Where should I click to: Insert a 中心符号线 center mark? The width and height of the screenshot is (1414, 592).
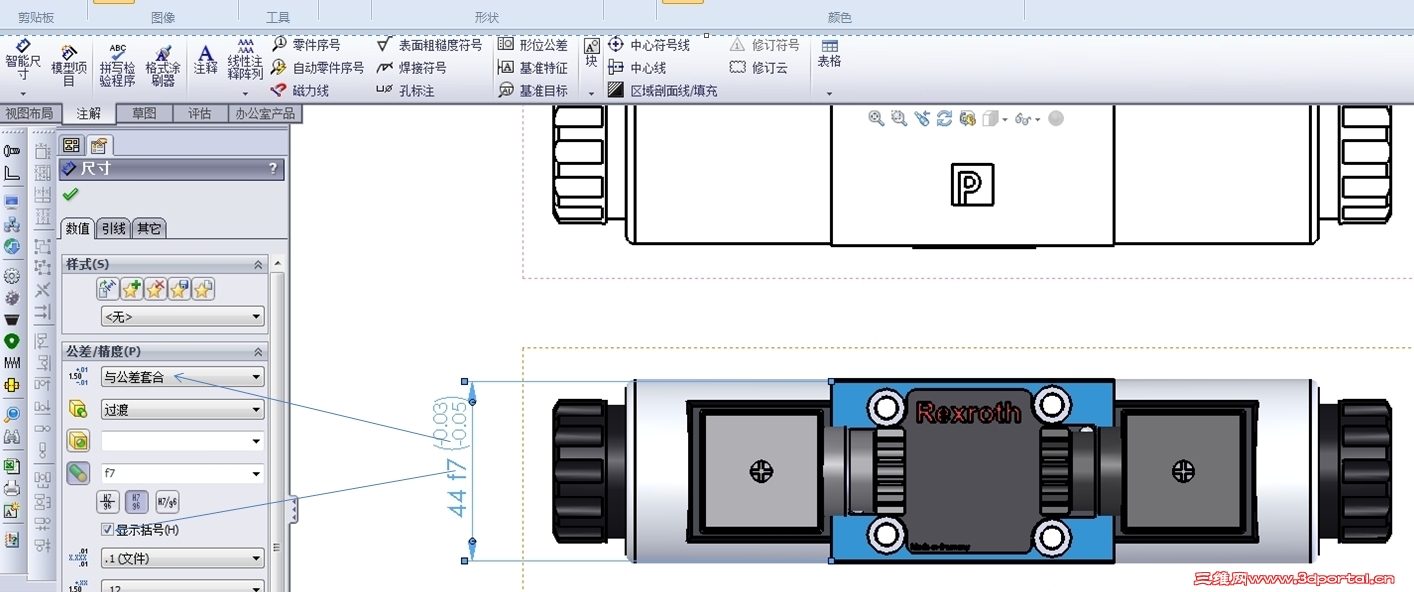[x=649, y=45]
